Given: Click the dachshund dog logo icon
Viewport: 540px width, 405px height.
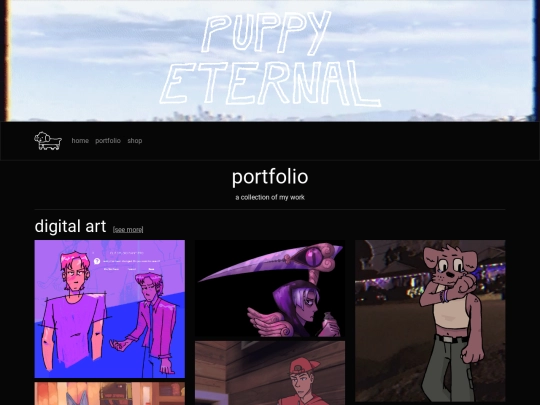Looking at the screenshot, I should [48, 141].
